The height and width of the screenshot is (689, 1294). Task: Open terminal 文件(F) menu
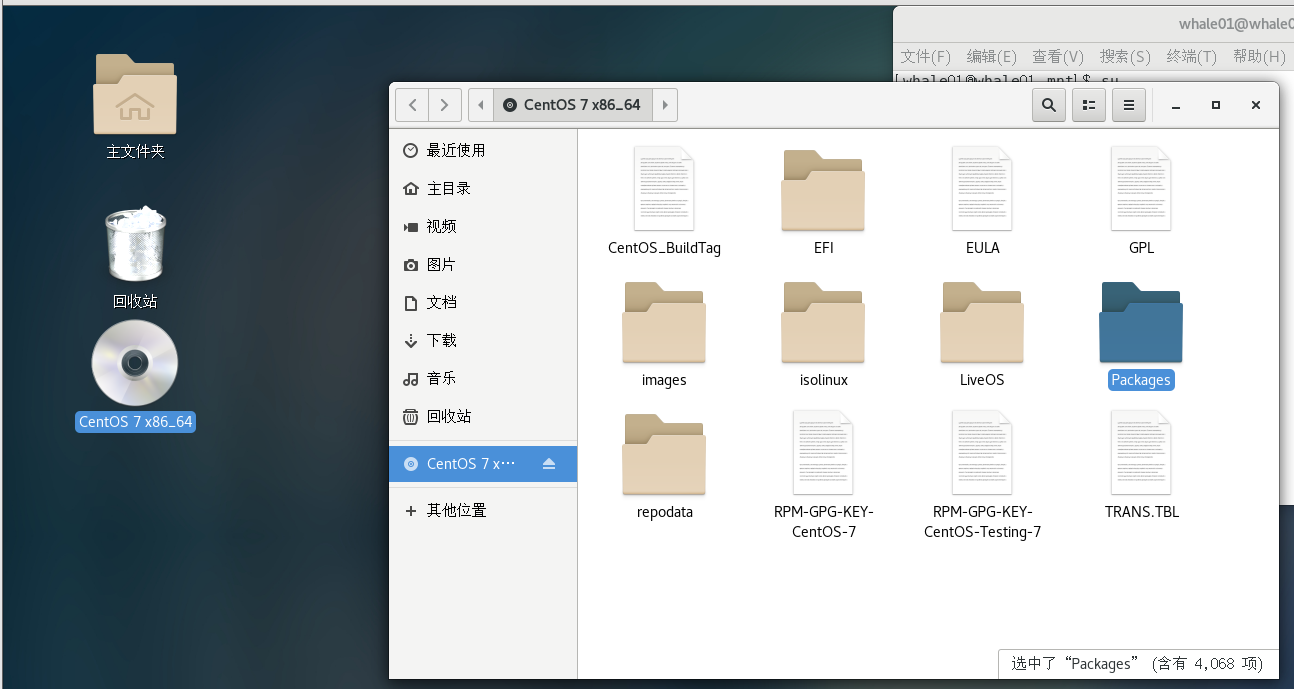[x=926, y=56]
